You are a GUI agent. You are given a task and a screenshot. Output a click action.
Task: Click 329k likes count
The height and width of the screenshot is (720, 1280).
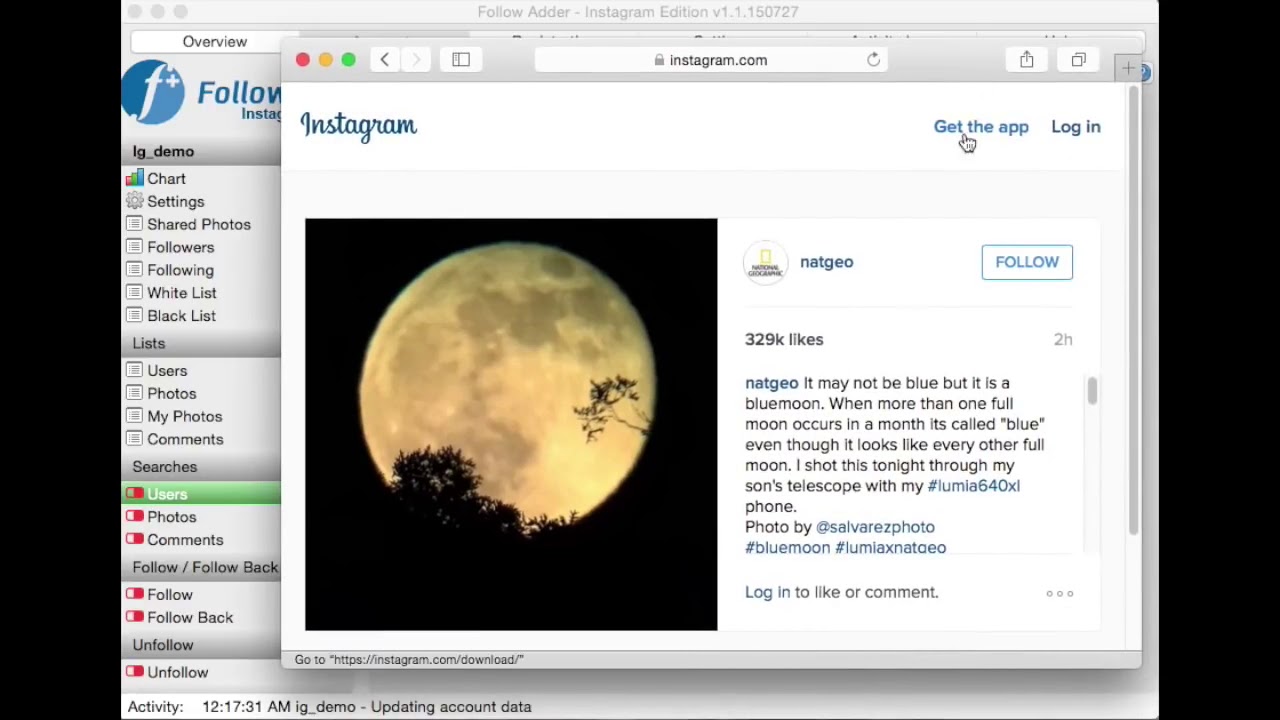coord(784,340)
